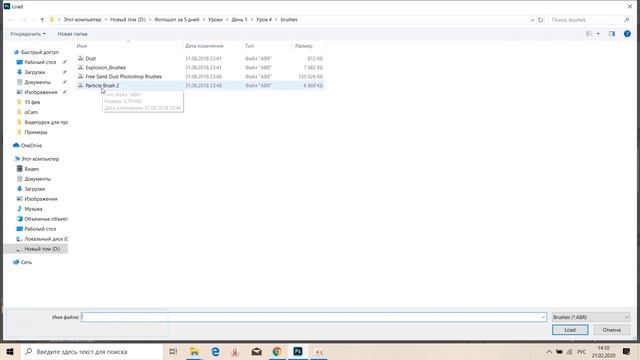640x360 pixels.
Task: Open the help question mark icon
Action: point(627,34)
